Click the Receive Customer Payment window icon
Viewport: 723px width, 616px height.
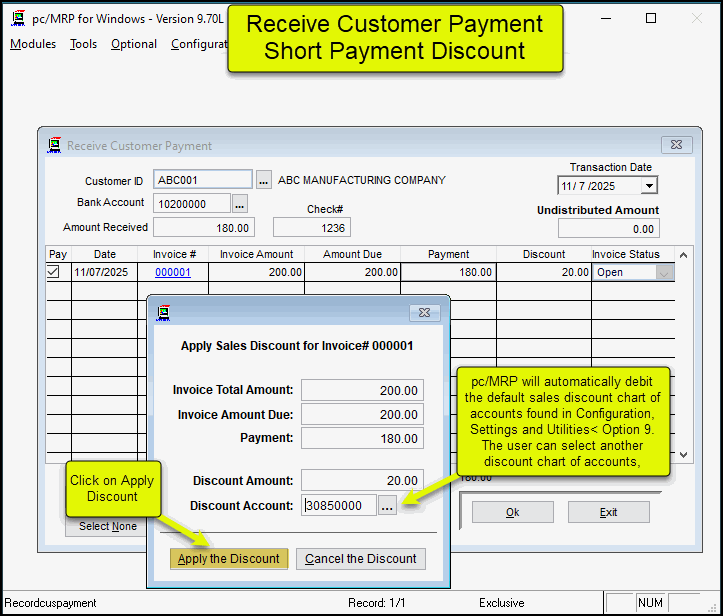[x=54, y=145]
